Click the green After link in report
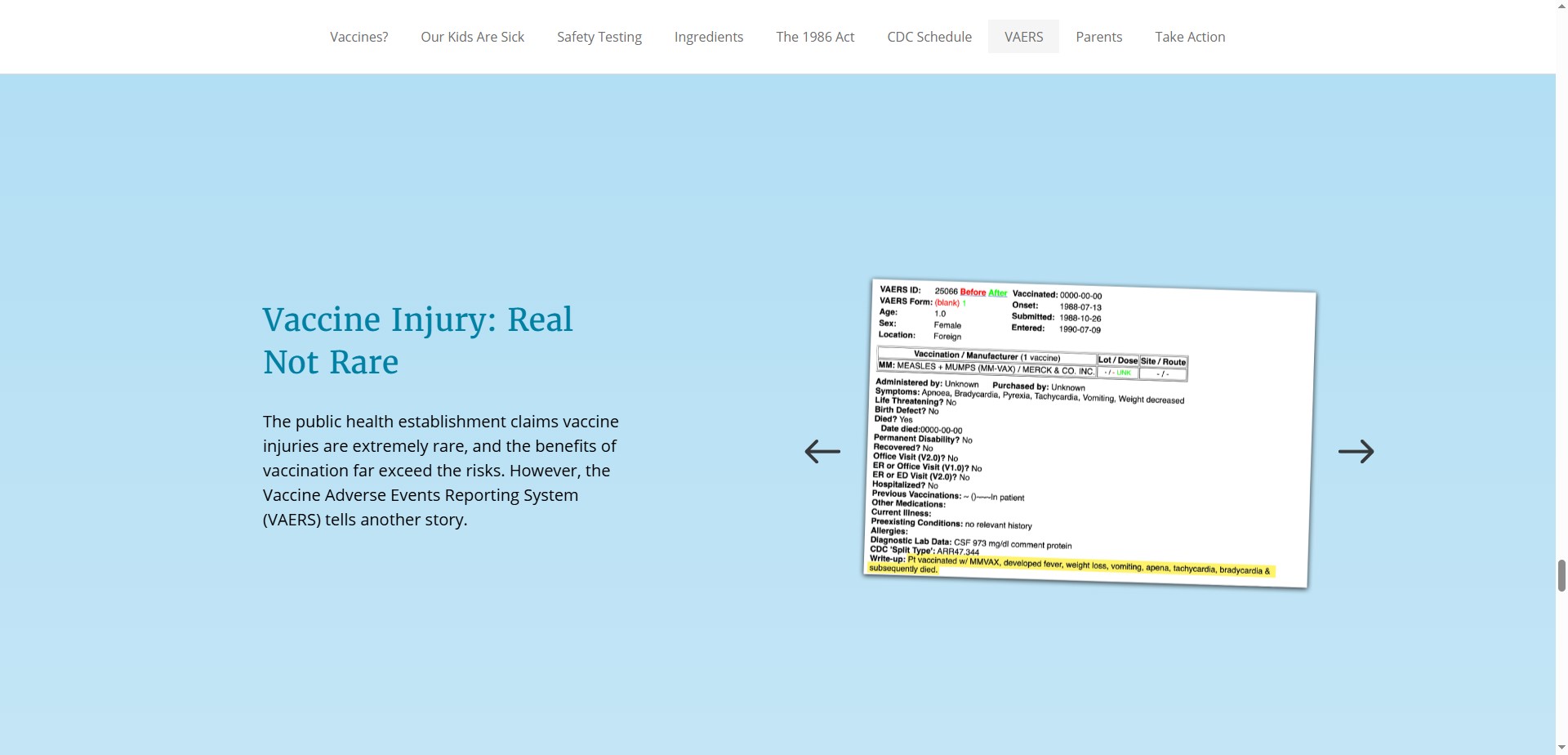This screenshot has height=755, width=1568. 997,293
